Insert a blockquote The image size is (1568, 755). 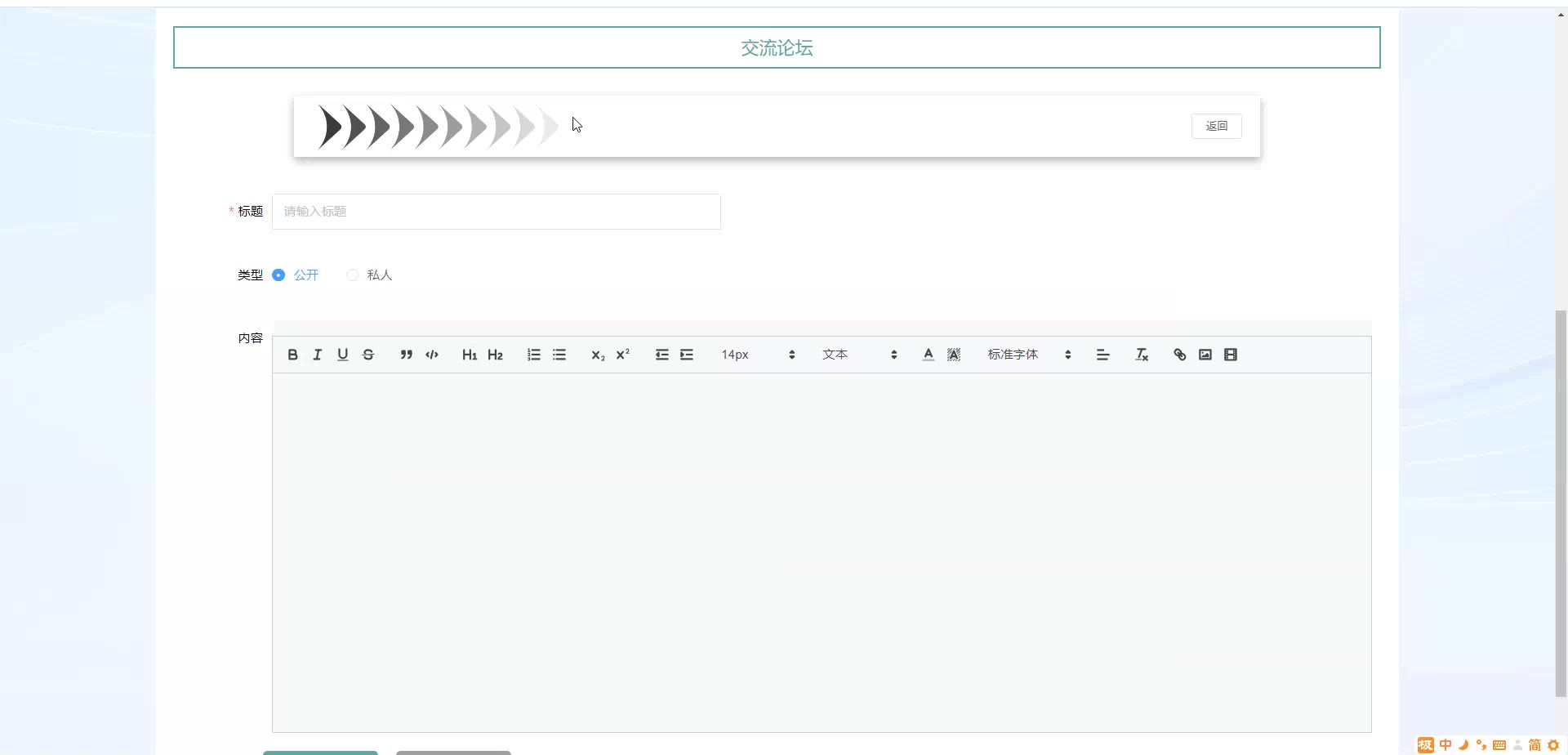(406, 355)
